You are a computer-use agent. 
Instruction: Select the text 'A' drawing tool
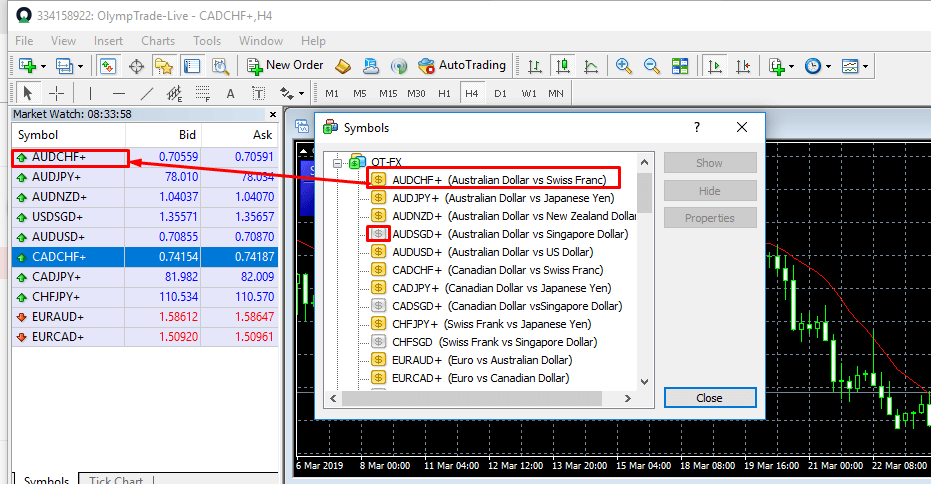(x=230, y=93)
